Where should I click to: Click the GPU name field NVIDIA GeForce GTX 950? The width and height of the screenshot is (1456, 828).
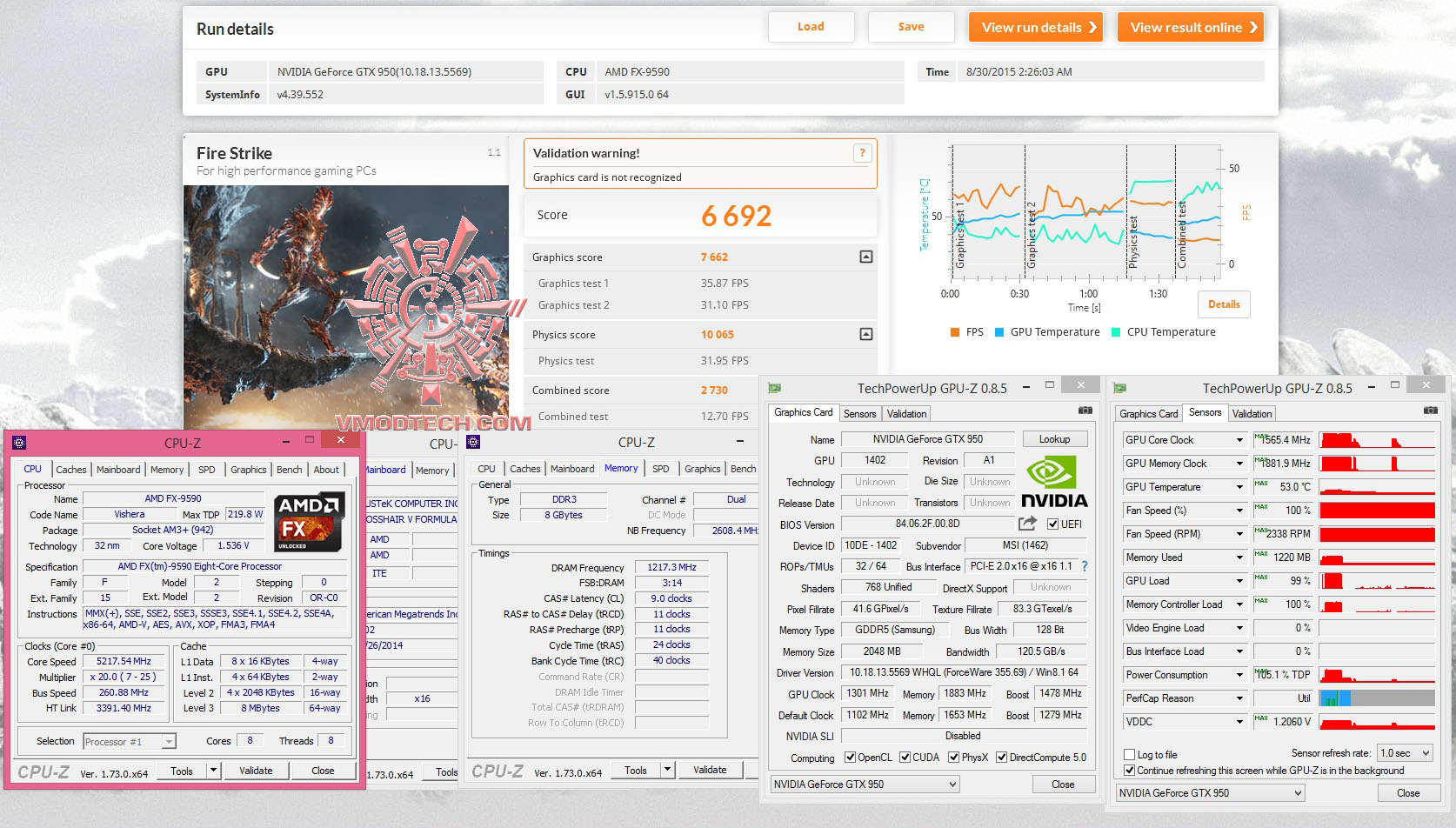pyautogui.click(x=928, y=439)
